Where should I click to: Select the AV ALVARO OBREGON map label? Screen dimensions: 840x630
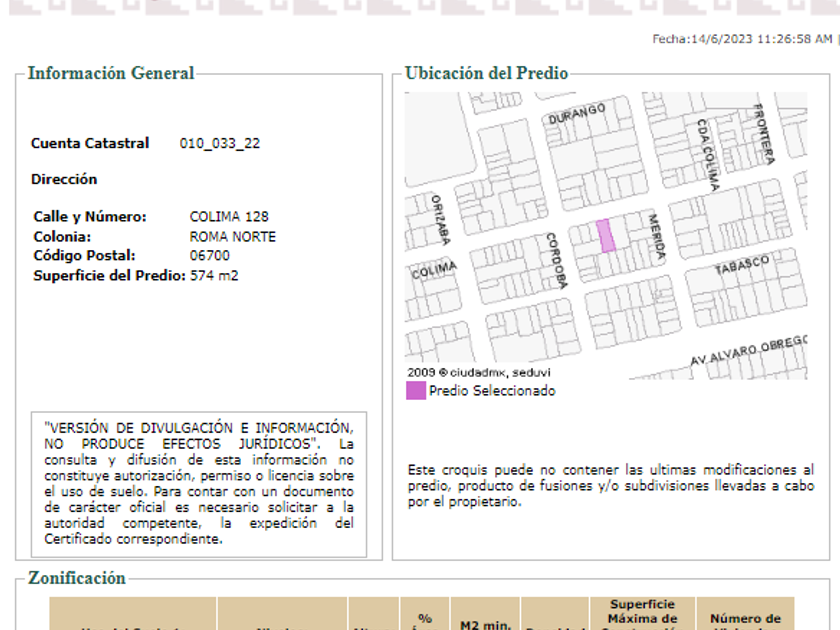pos(748,350)
